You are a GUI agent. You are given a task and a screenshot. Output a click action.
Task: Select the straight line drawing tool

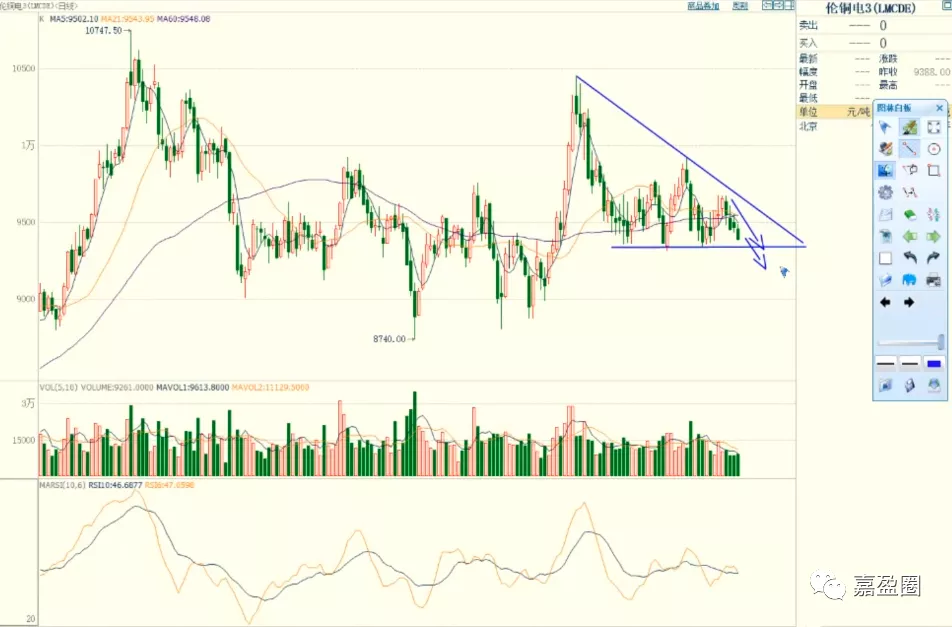click(x=910, y=149)
